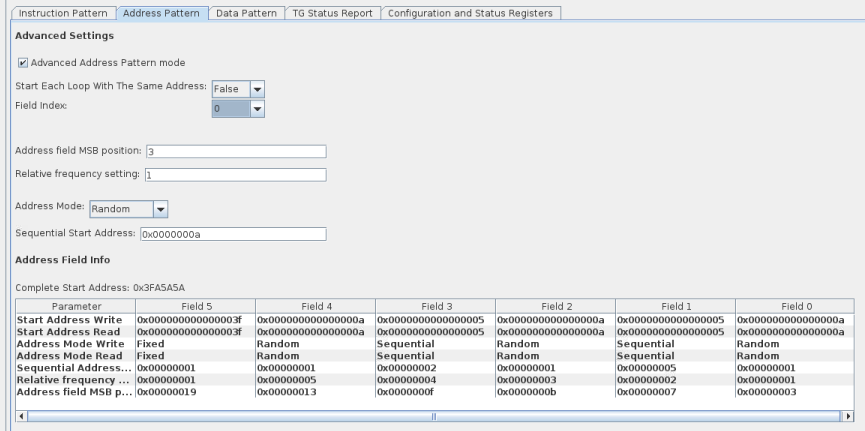Image resolution: width=865 pixels, height=431 pixels.
Task: Select the Field 5 column header
Action: (x=195, y=306)
